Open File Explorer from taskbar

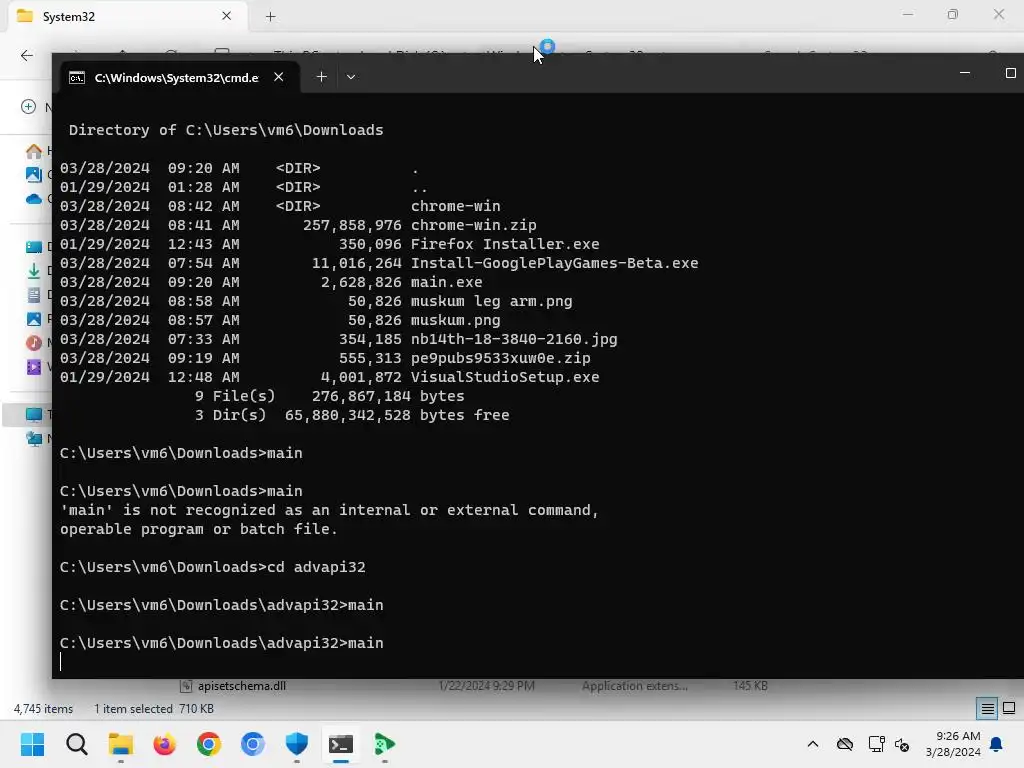coord(121,744)
